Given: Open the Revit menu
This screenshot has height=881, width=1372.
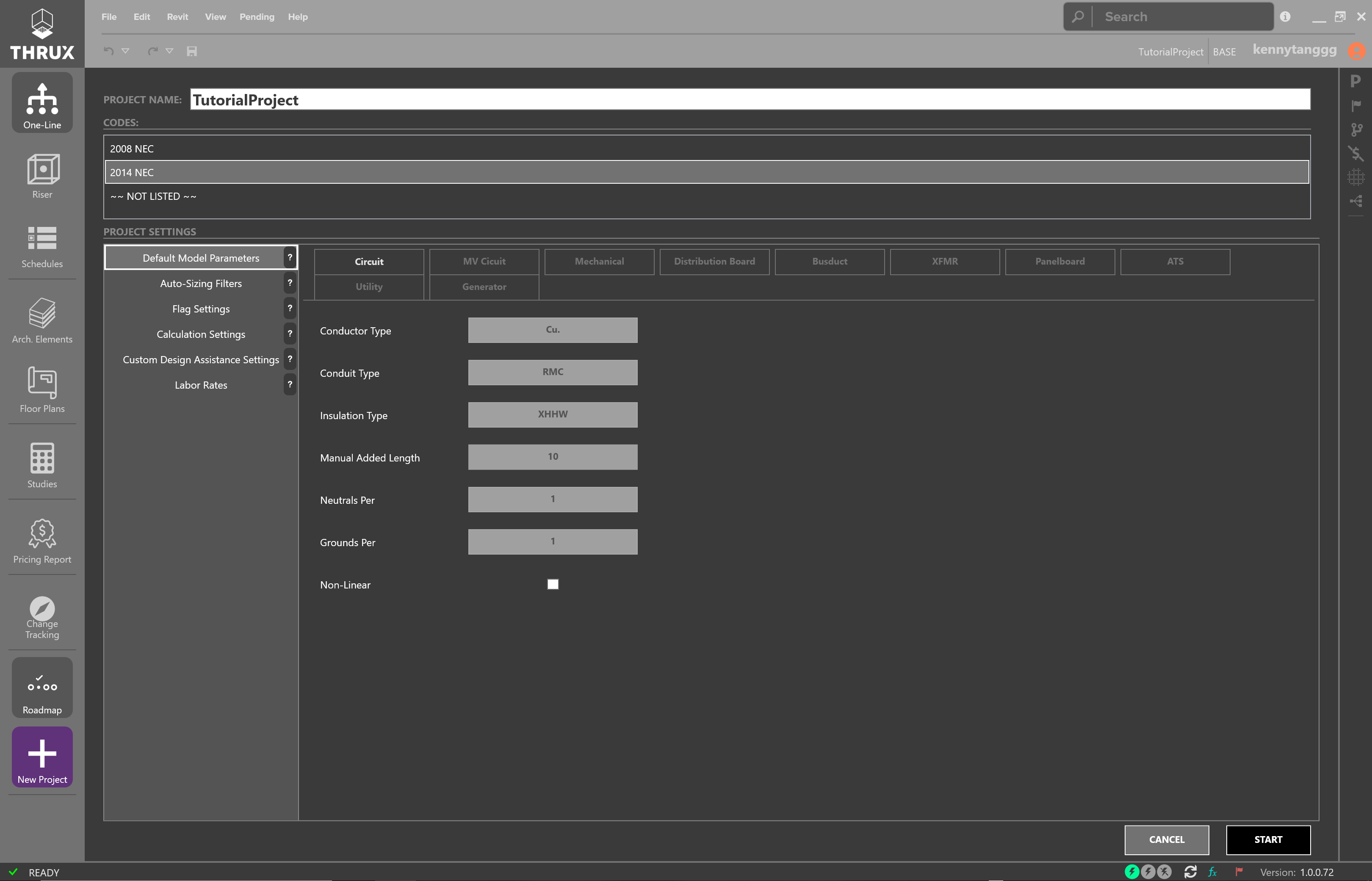Looking at the screenshot, I should coord(177,17).
